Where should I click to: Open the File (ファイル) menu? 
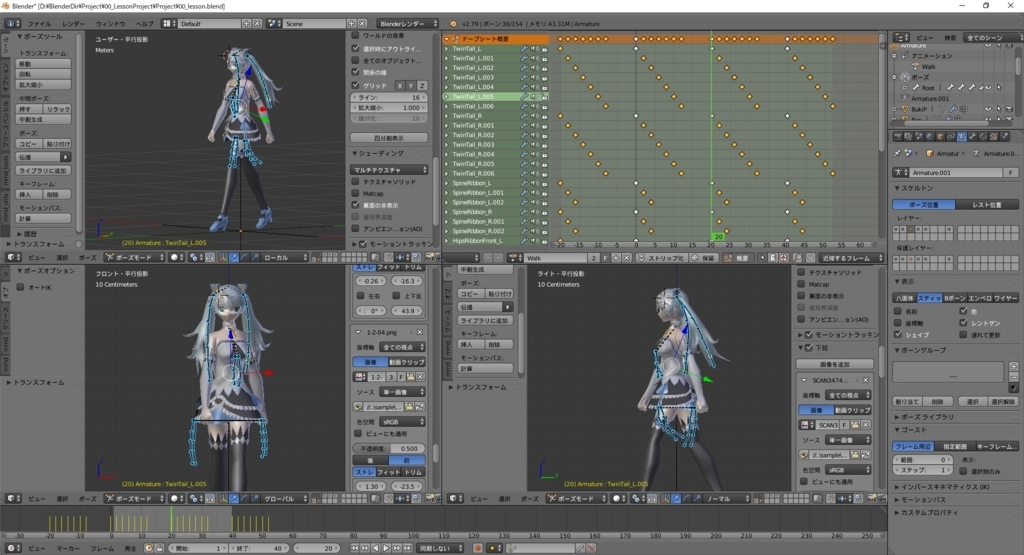[x=39, y=24]
